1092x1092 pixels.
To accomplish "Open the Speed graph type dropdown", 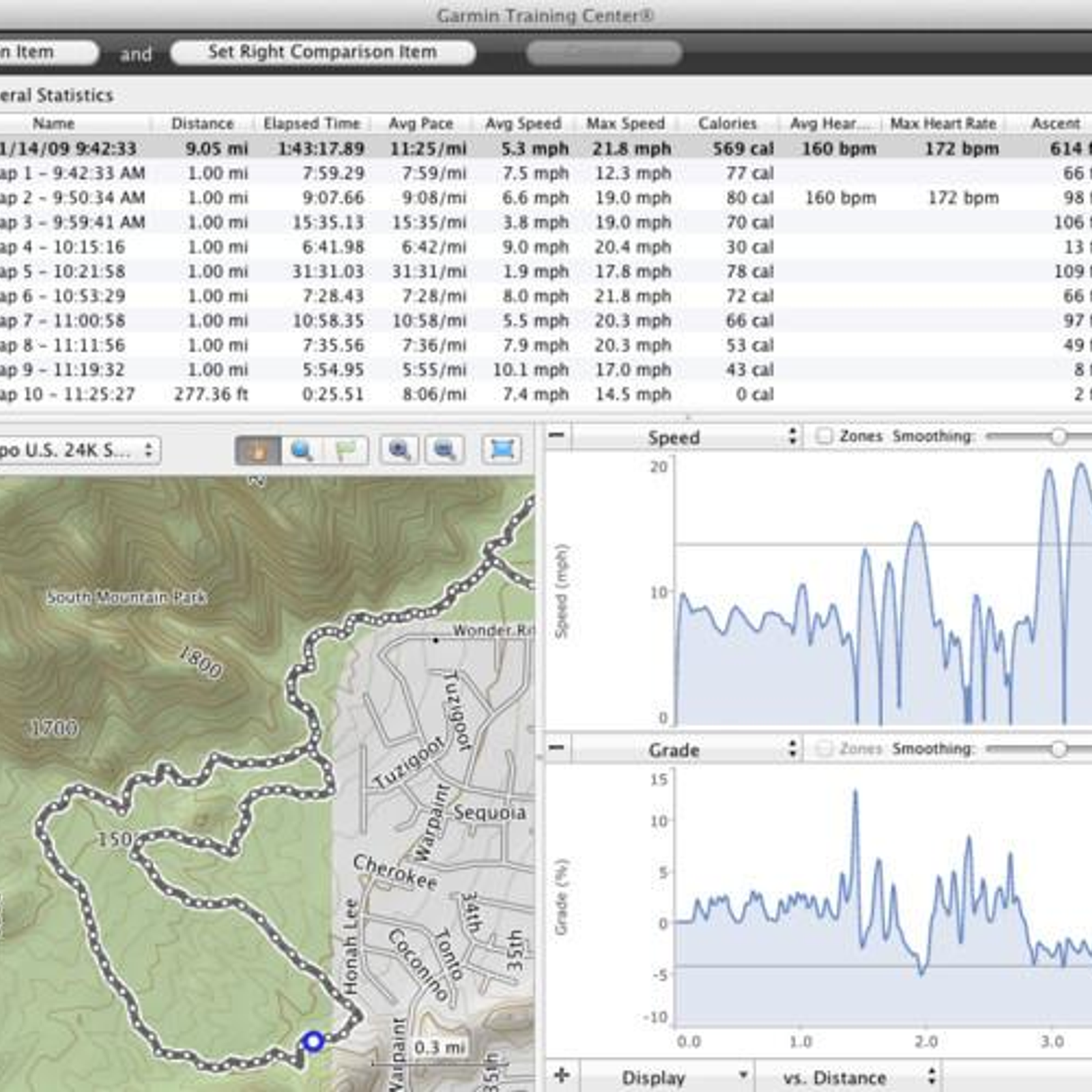I will click(x=686, y=437).
